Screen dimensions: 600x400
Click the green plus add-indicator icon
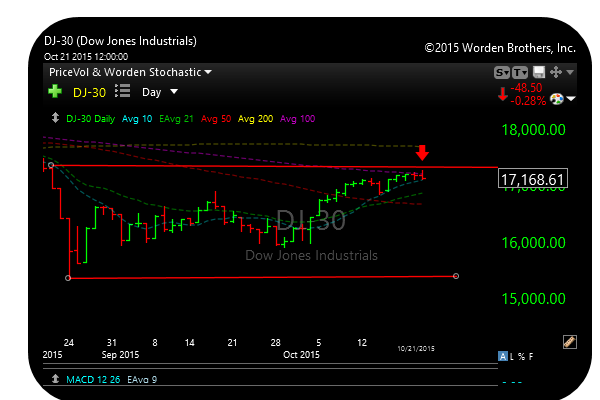tap(55, 91)
